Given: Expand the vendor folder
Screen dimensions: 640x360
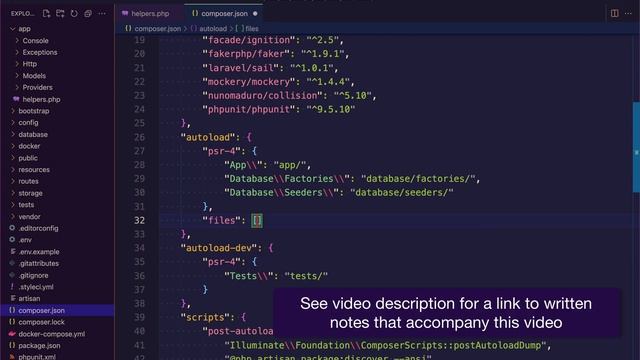Looking at the screenshot, I should 13,217.
